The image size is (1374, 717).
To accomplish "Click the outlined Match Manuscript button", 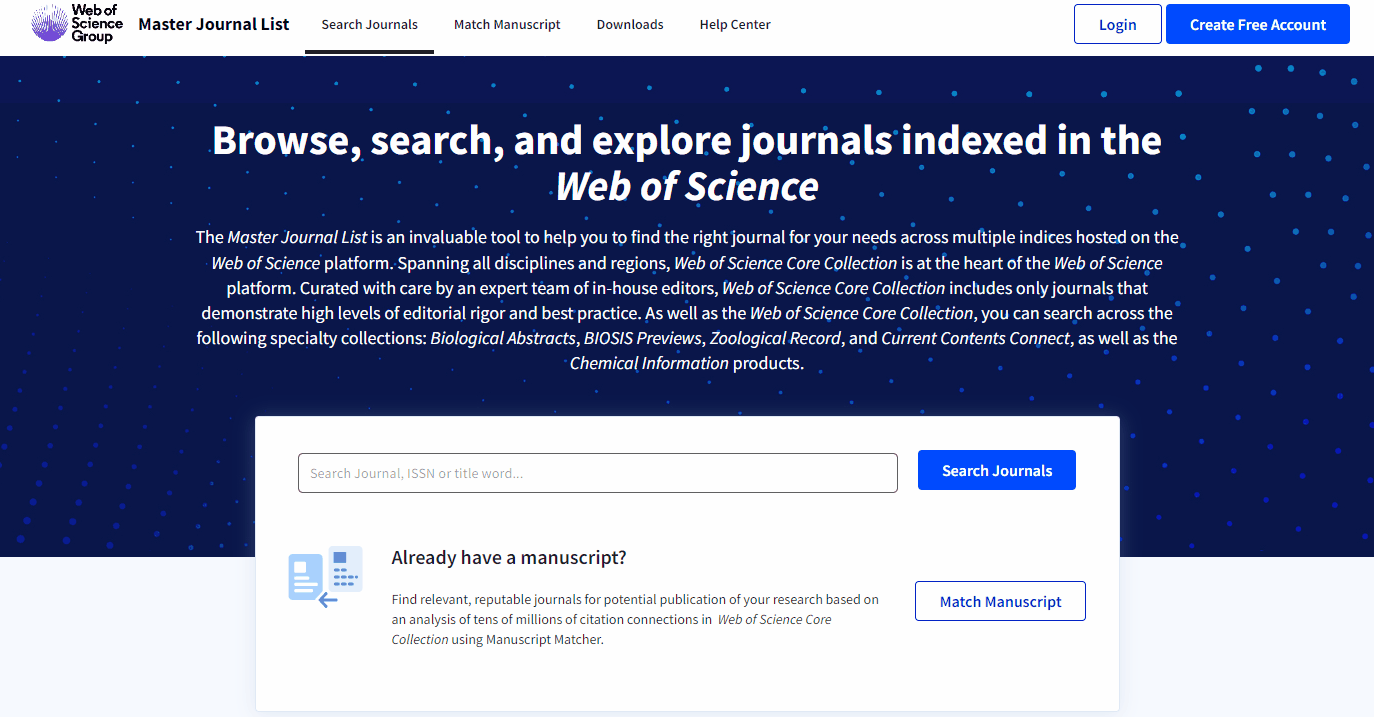I will pyautogui.click(x=1000, y=601).
